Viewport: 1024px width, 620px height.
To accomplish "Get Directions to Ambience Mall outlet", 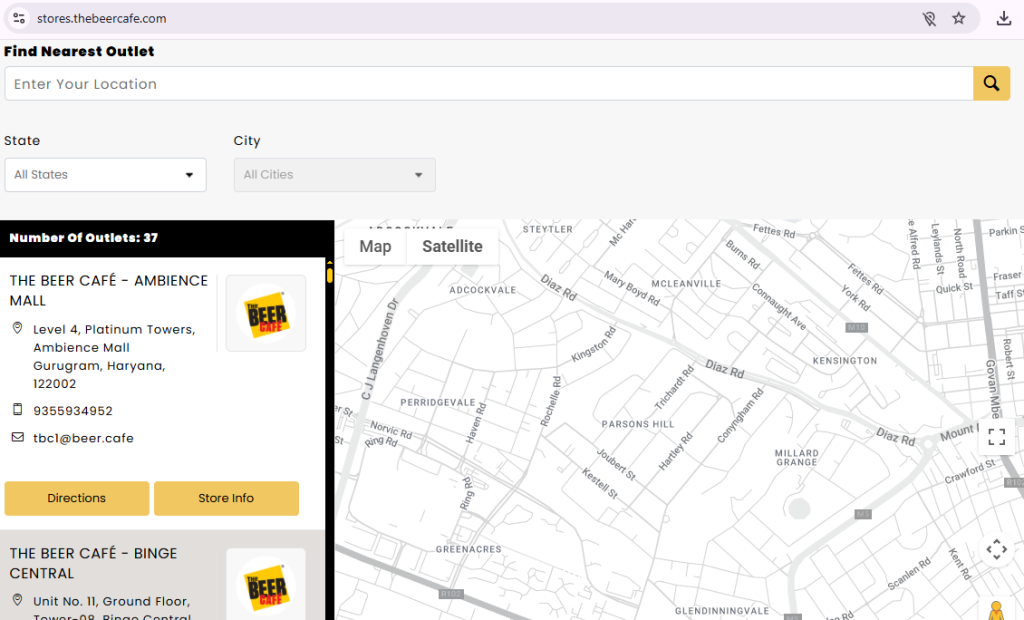I will 77,498.
